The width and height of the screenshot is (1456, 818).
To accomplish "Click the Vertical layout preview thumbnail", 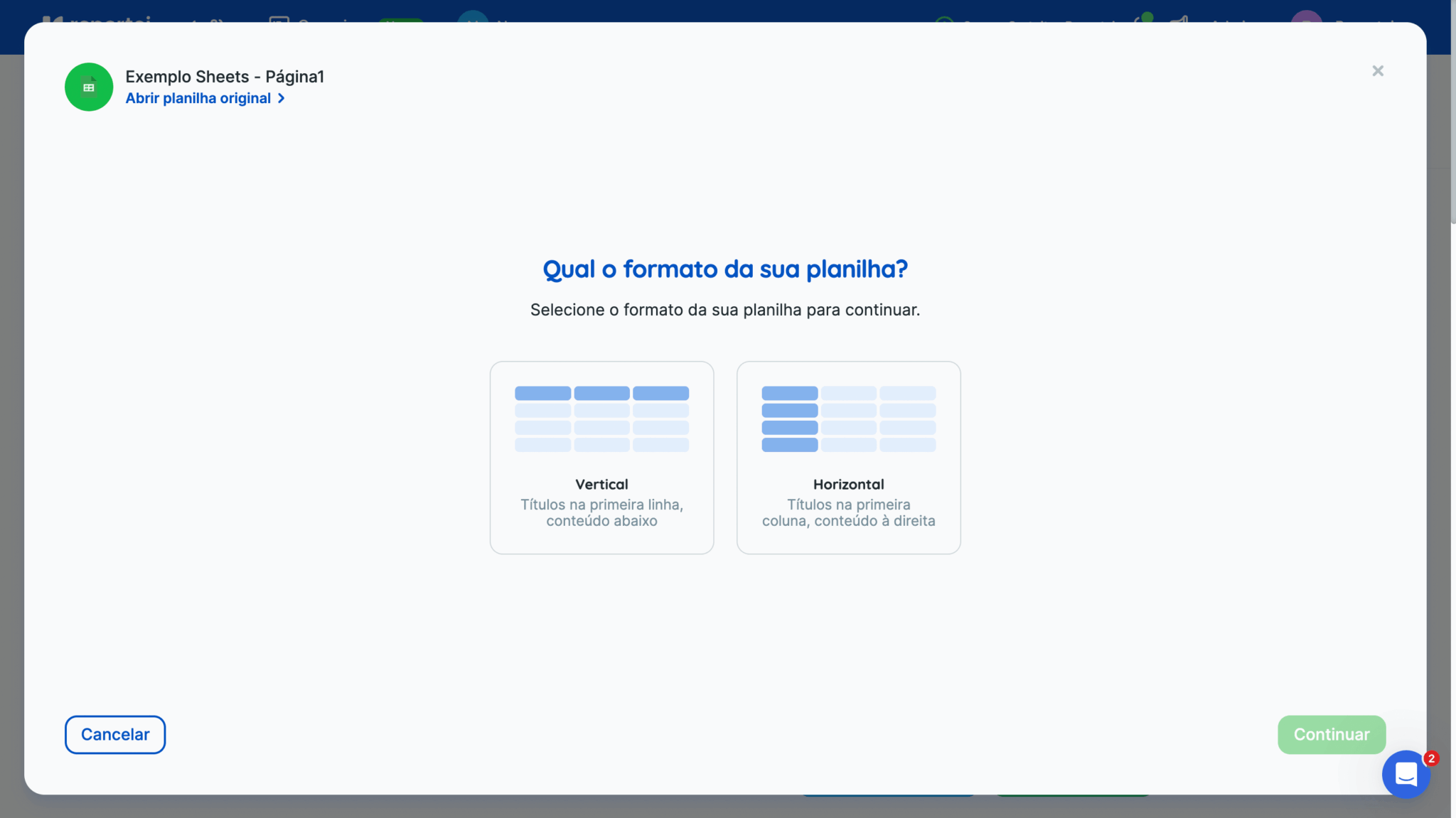I will (x=601, y=419).
